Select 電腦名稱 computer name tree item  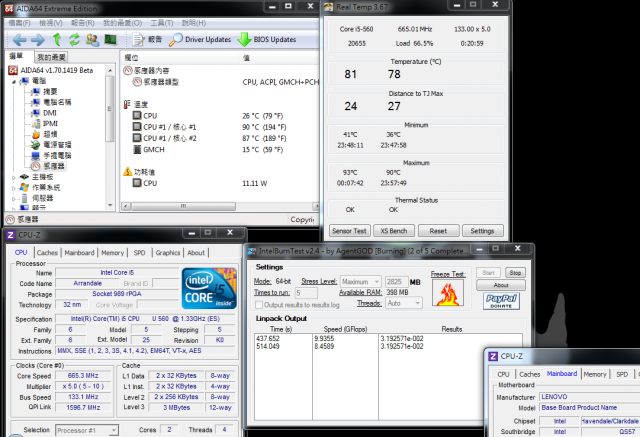(51, 102)
